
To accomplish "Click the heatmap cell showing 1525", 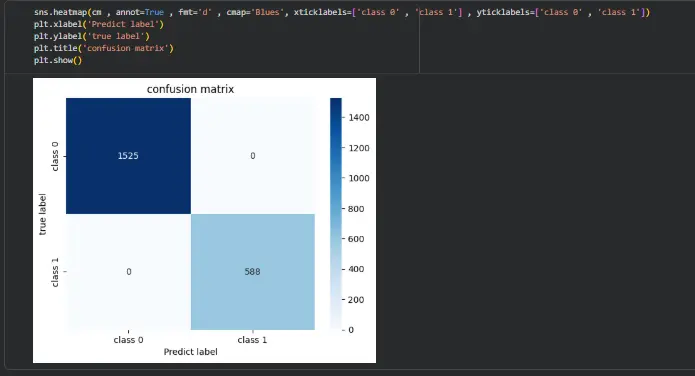I will tap(129, 156).
